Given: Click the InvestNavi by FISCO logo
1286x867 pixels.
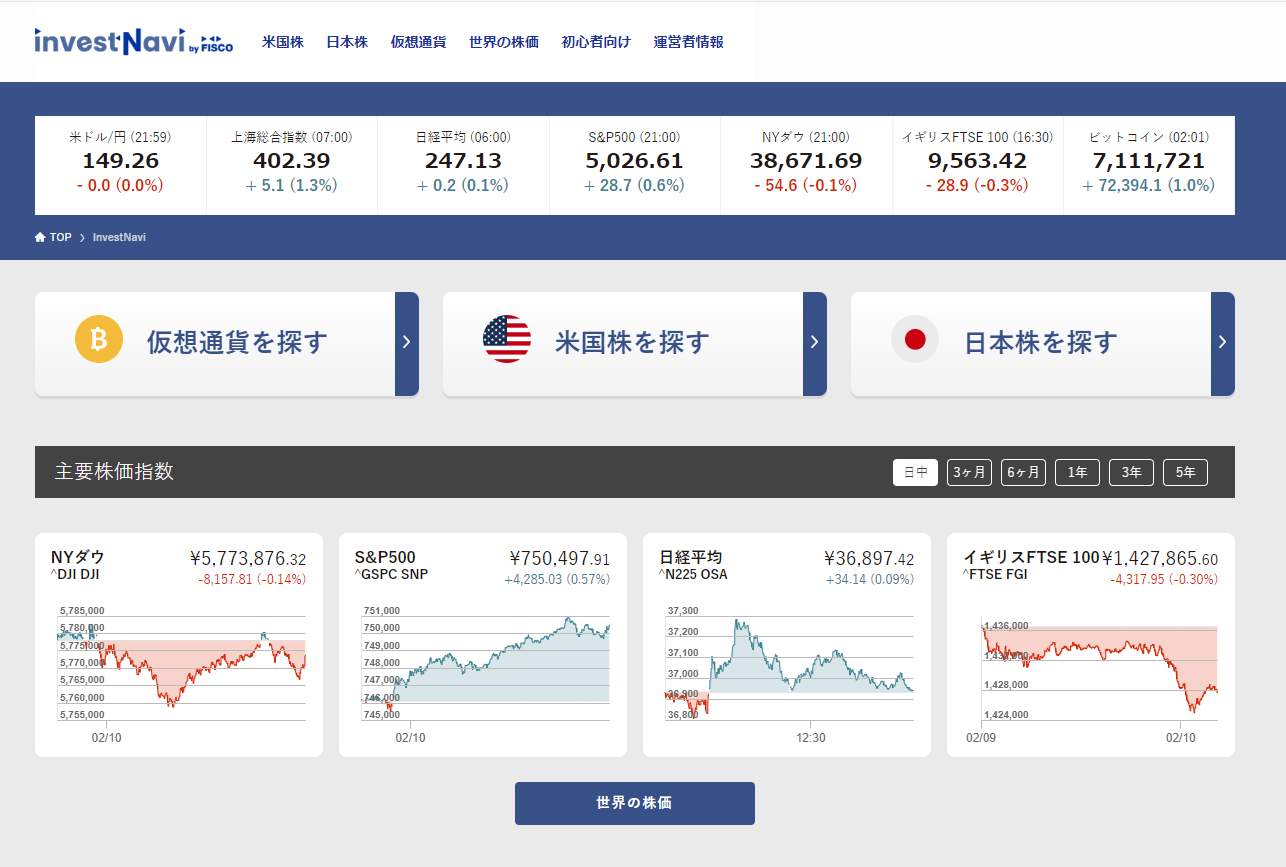Looking at the screenshot, I should [x=133, y=41].
